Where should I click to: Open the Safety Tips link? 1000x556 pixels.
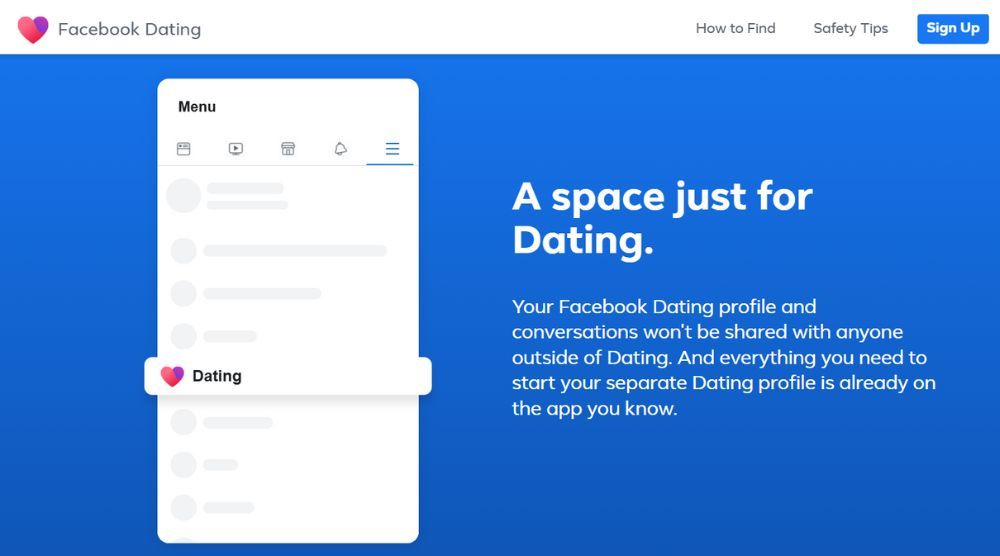[x=850, y=29]
